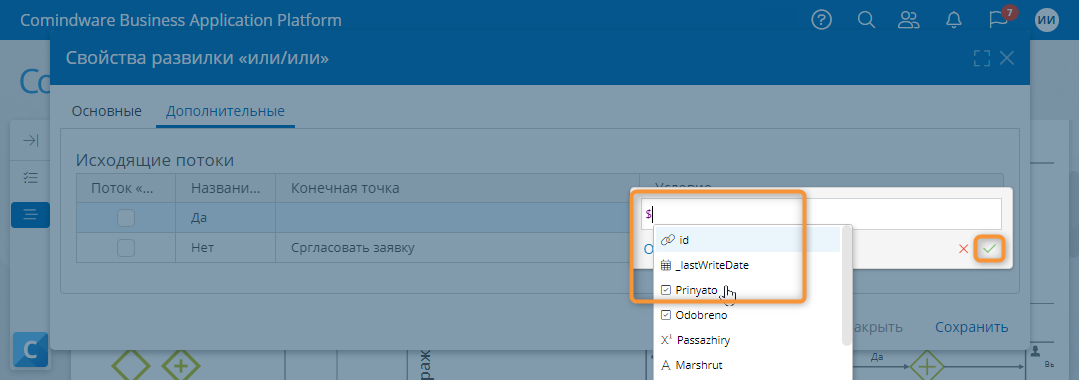Viewport: 1079px width, 380px height.
Task: Open the ИИ user avatar menu
Action: tap(1047, 20)
